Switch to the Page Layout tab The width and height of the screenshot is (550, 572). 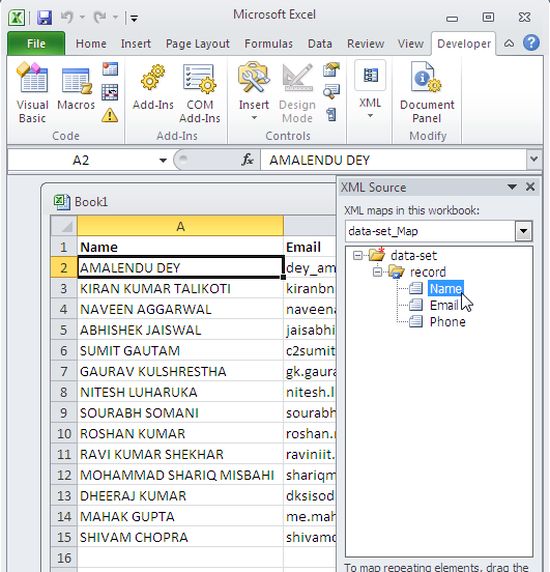pyautogui.click(x=198, y=43)
